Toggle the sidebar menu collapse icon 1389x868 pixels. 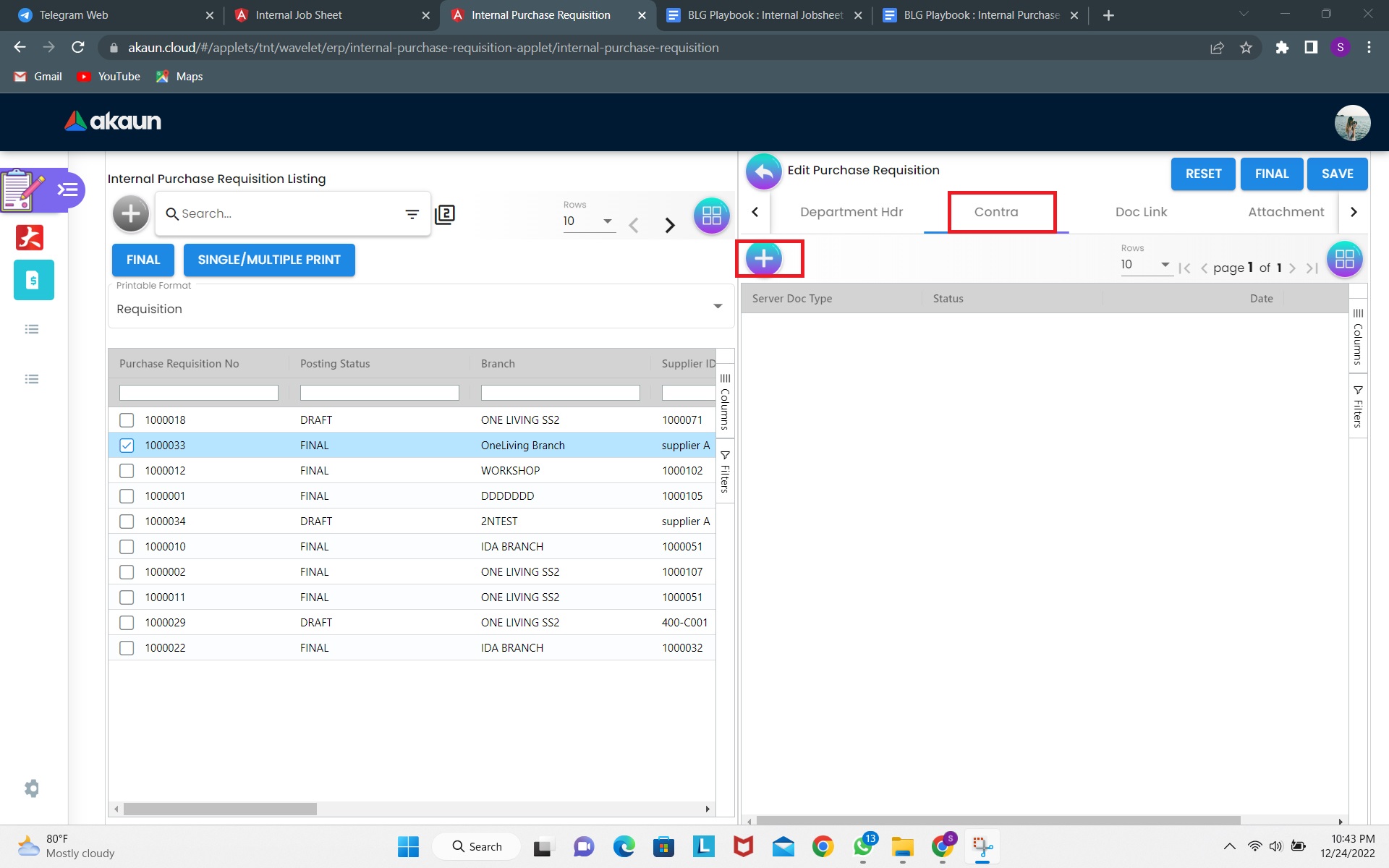(67, 190)
